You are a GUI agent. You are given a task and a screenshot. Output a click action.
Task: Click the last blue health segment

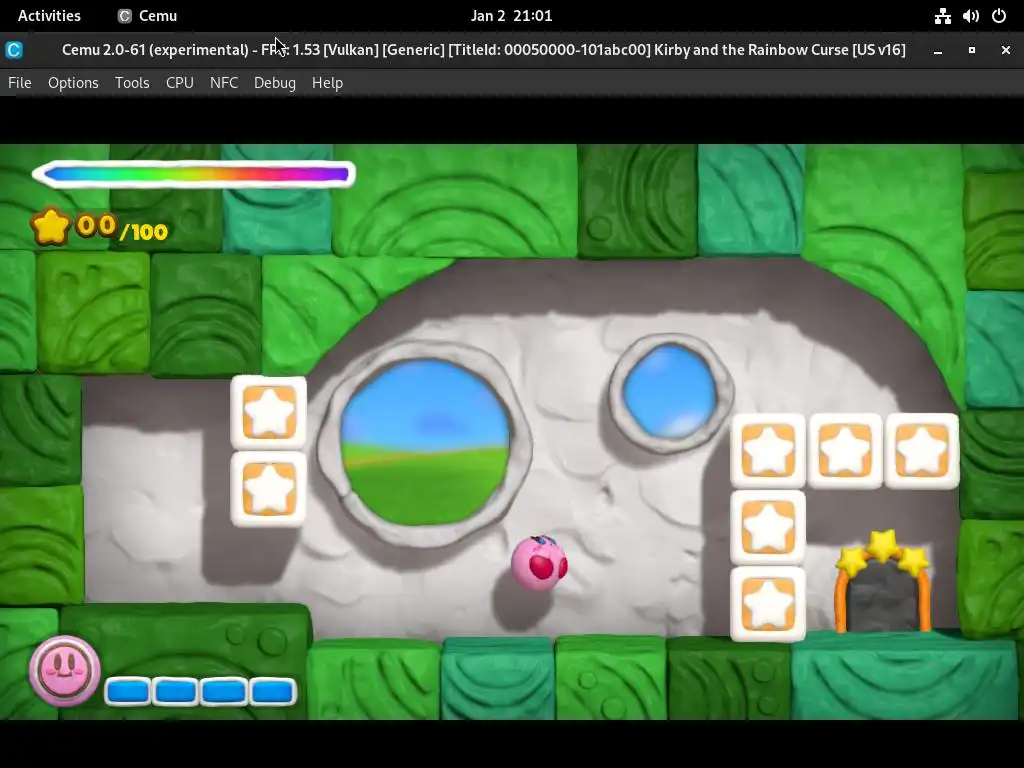click(x=272, y=692)
